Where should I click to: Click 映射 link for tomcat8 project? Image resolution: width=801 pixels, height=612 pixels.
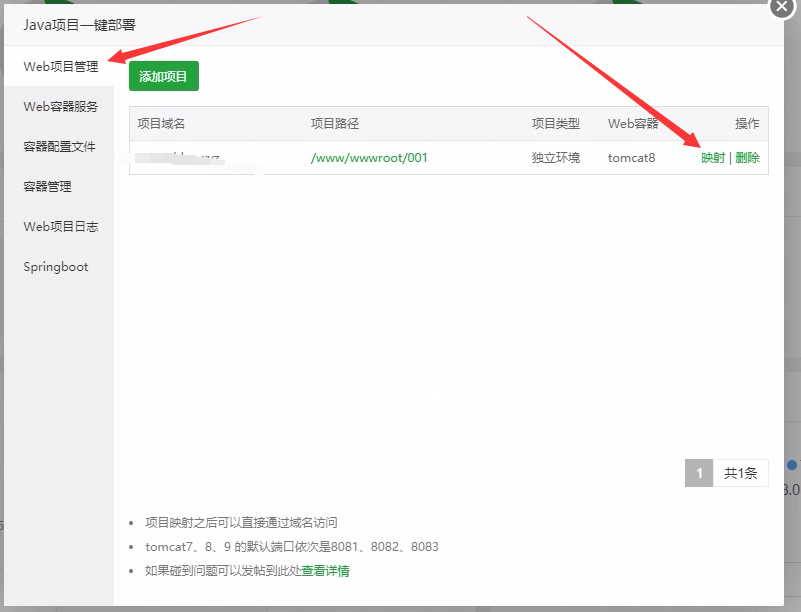click(x=713, y=158)
